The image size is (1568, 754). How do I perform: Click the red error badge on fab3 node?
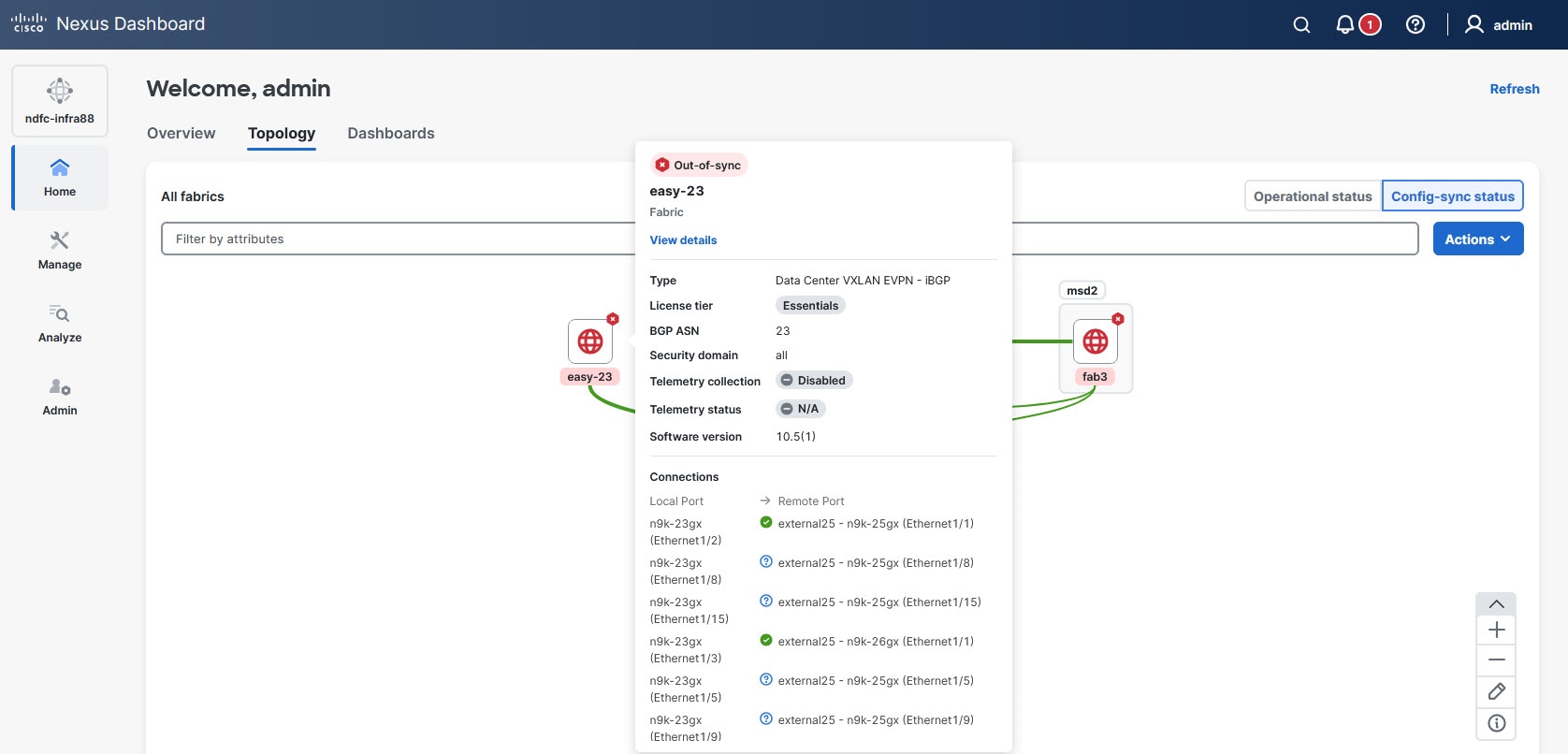1118,319
